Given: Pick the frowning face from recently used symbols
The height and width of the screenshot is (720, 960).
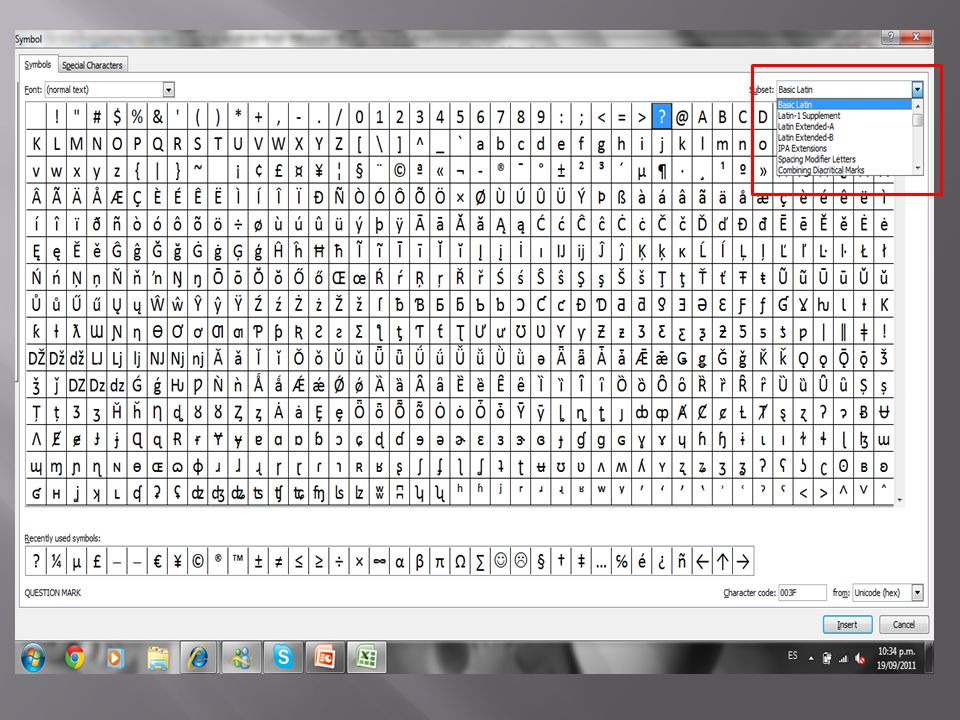Looking at the screenshot, I should [521, 561].
